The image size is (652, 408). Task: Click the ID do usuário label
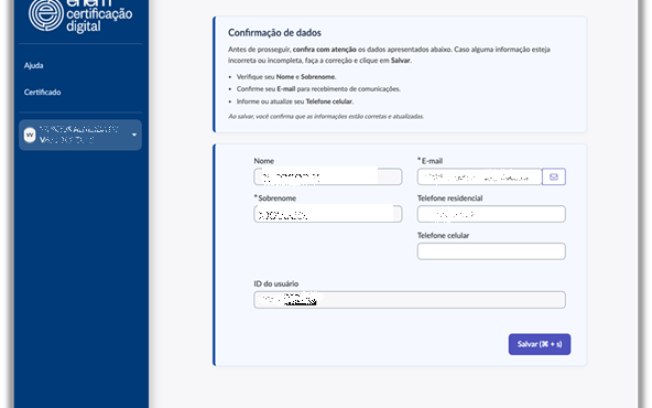tap(276, 284)
